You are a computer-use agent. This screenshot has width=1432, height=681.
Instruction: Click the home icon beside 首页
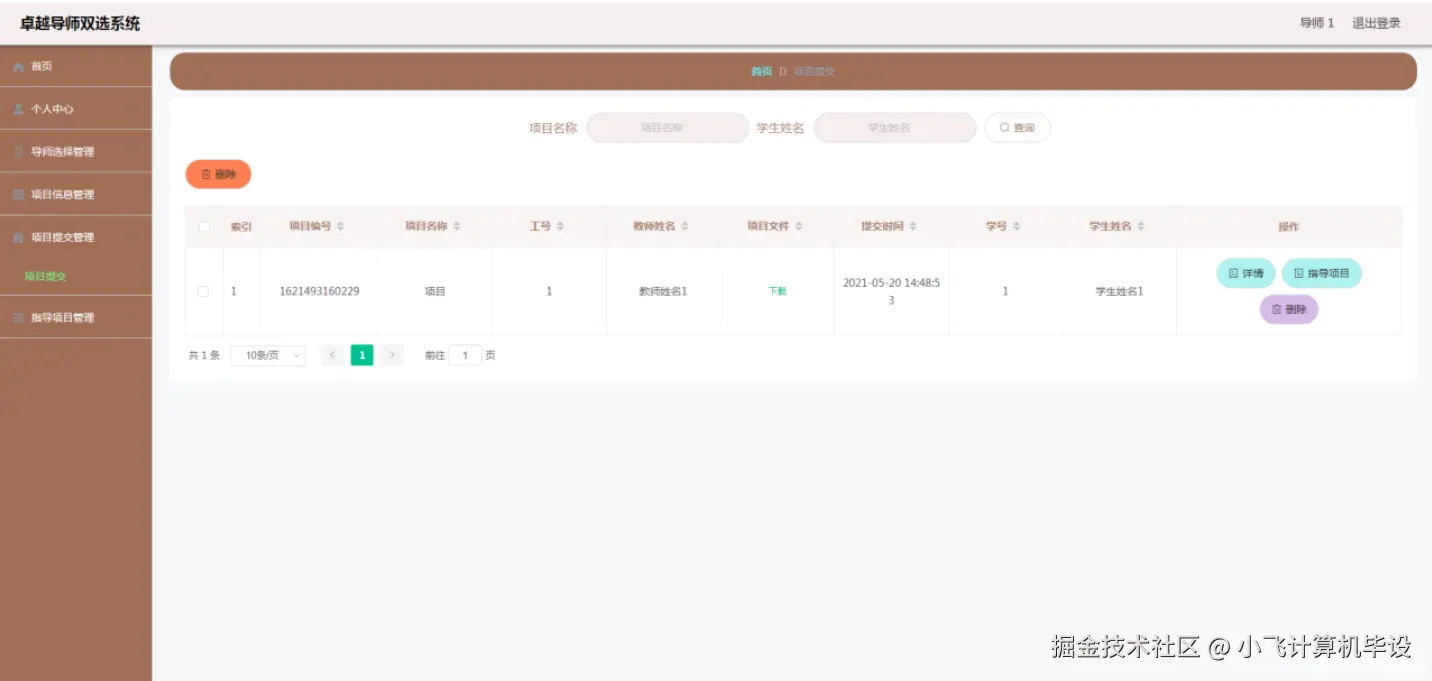18,67
